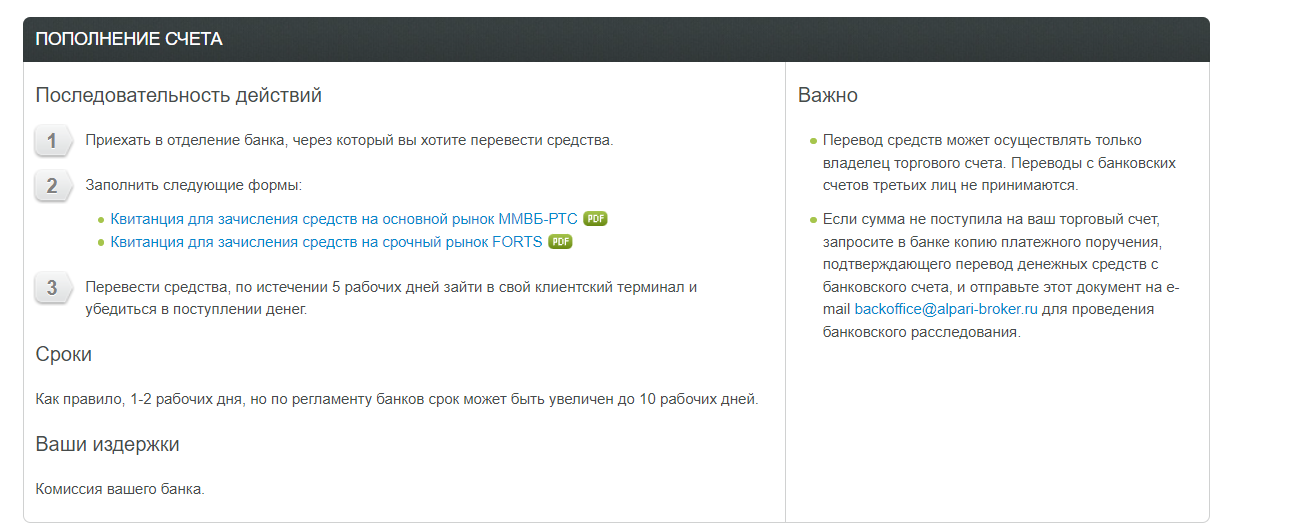This screenshot has width=1295, height=531.
Task: Select the Ваши издержки heading
Action: 107,444
